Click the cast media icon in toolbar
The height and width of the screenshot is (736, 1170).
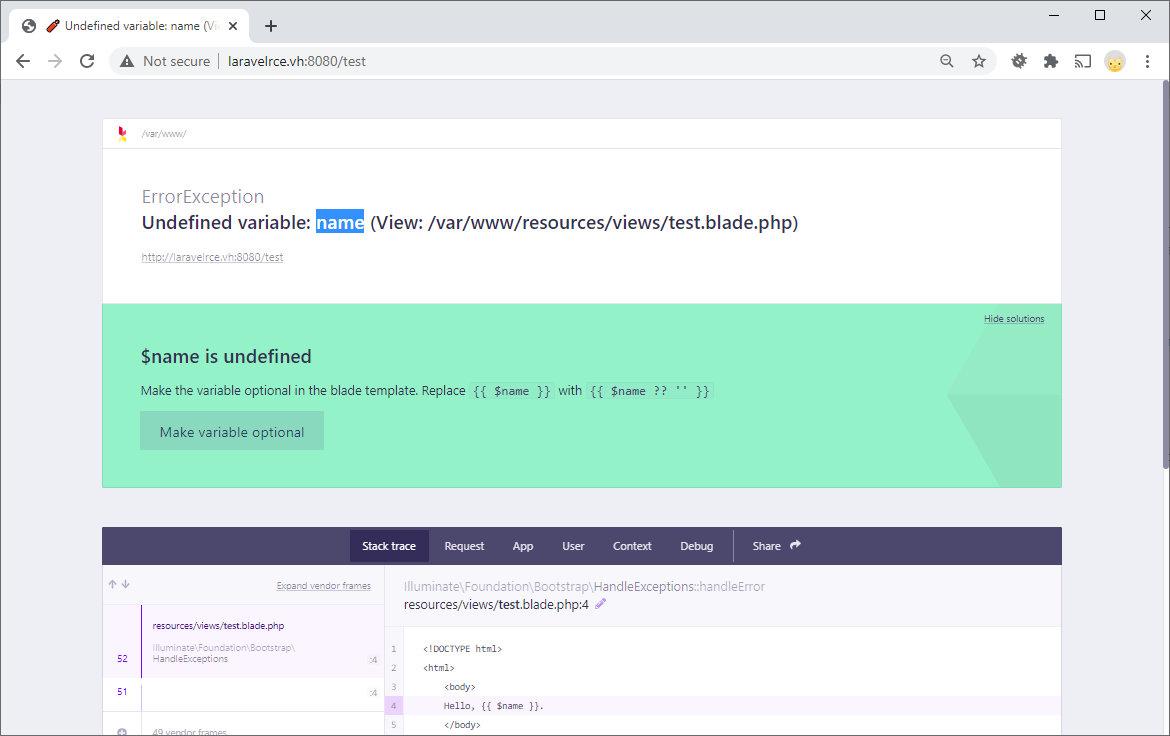point(1082,61)
